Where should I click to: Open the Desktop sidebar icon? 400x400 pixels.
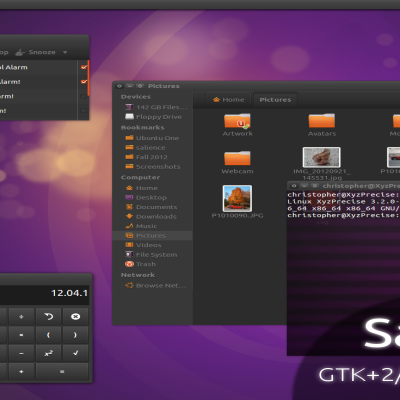pyautogui.click(x=129, y=197)
